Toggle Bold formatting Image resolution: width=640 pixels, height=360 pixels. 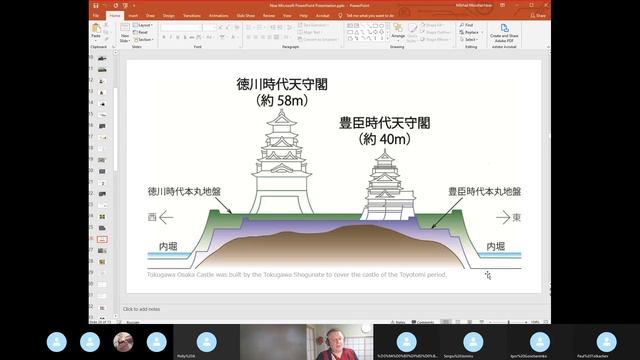pos(164,38)
